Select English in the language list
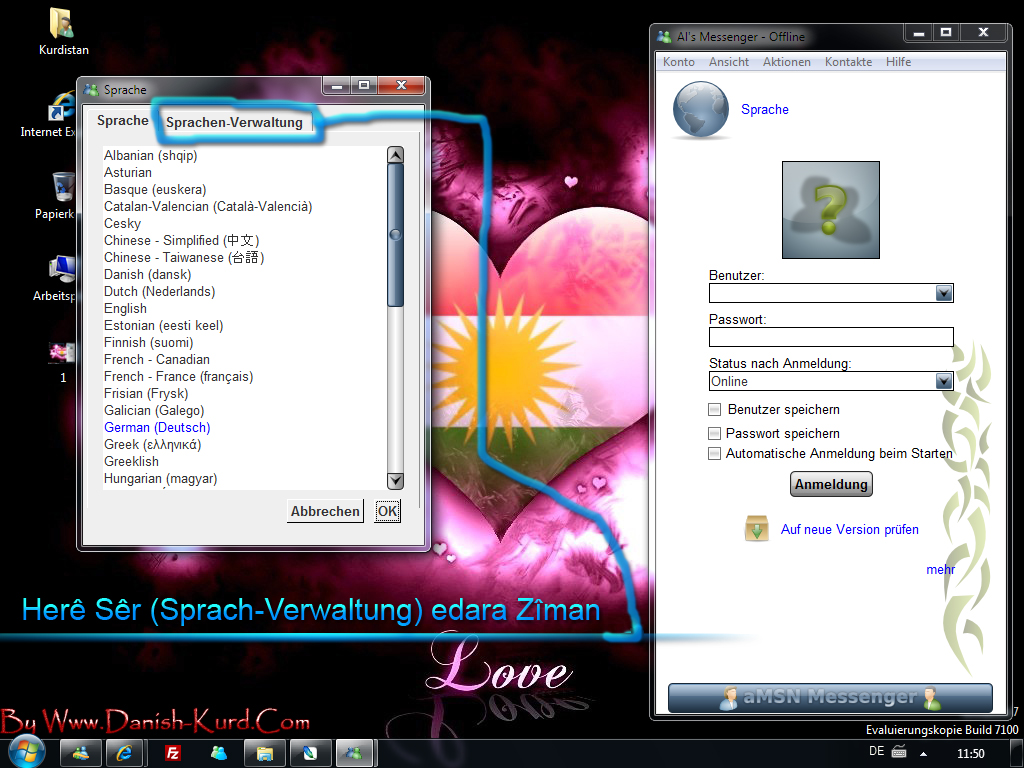This screenshot has height=768, width=1024. point(125,308)
